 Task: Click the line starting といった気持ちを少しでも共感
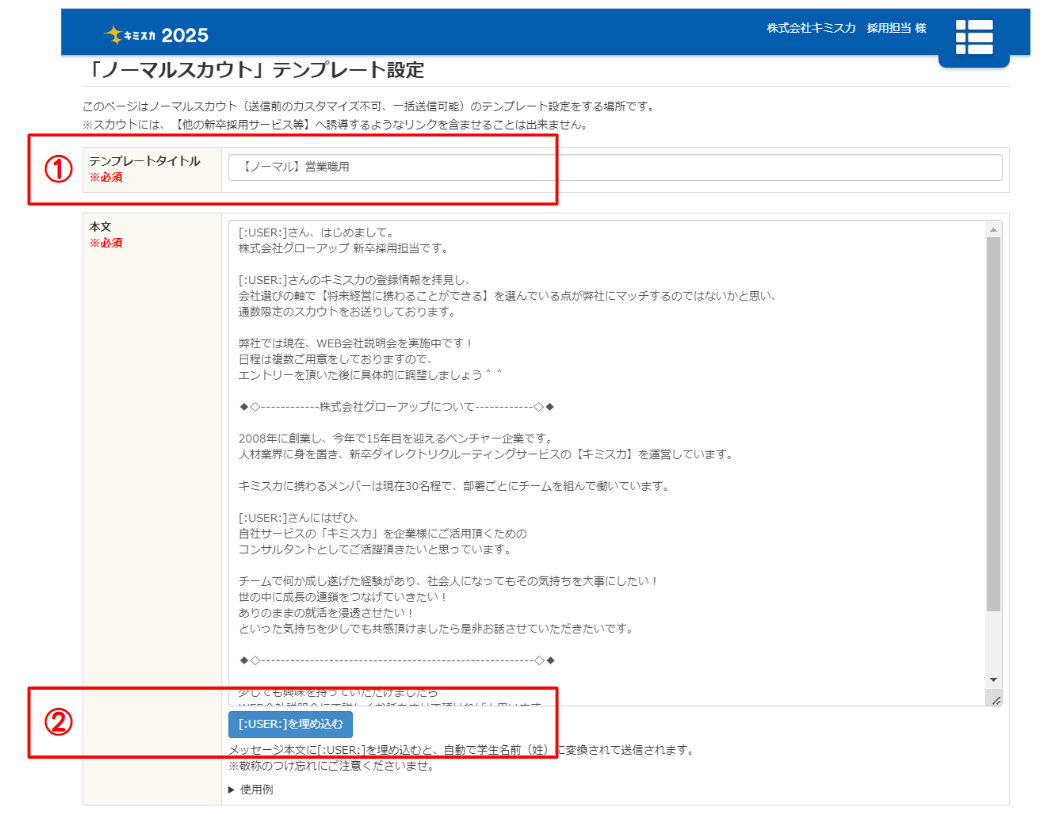coord(436,629)
